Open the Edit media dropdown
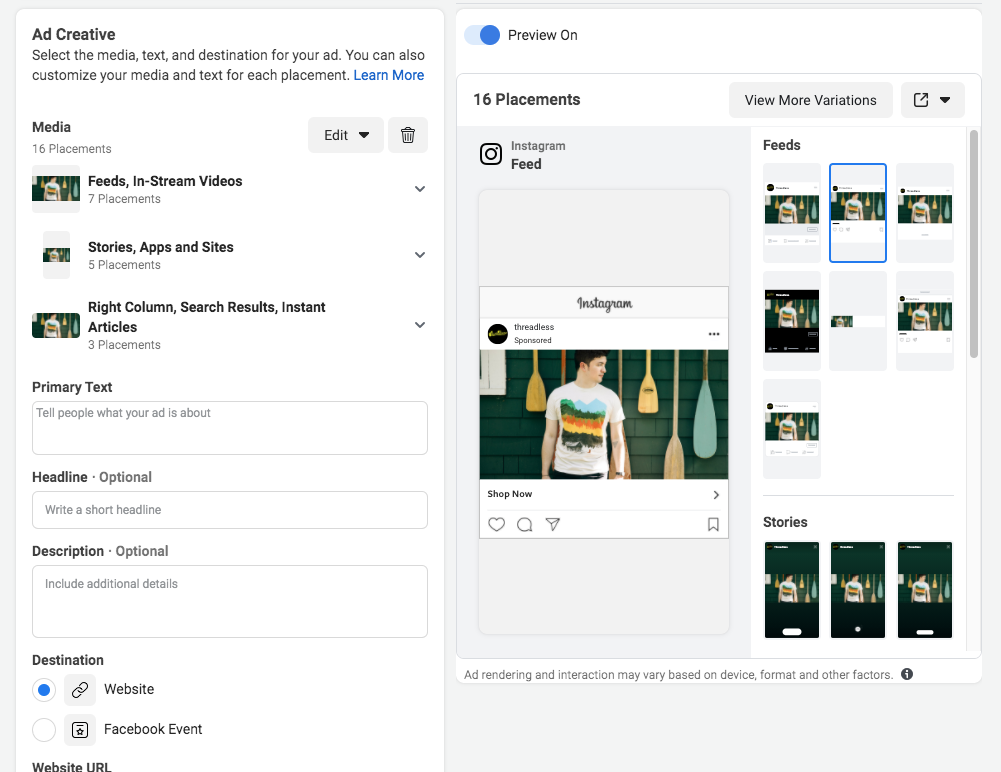 (346, 135)
